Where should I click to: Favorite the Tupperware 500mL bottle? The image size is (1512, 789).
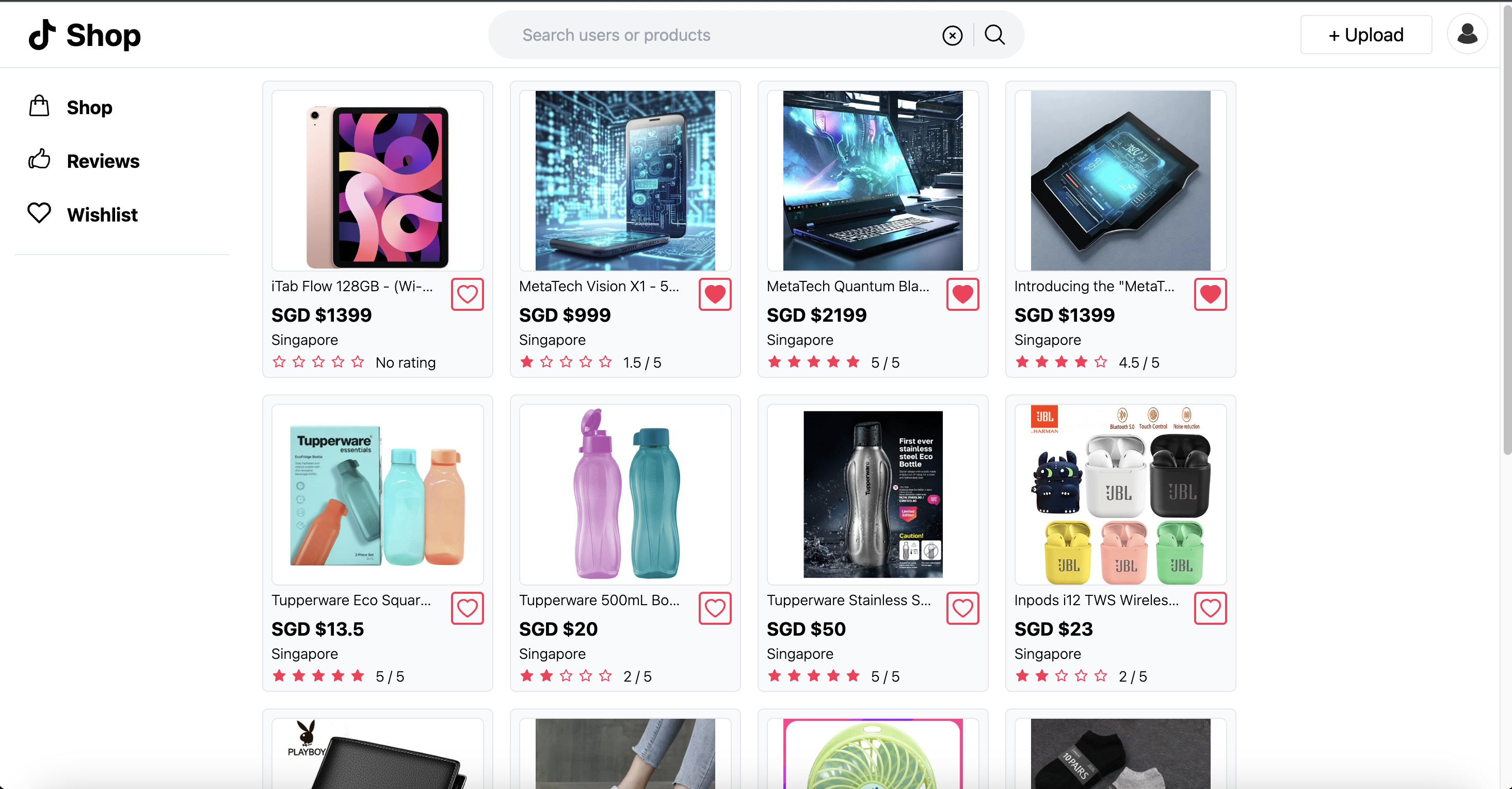pyautogui.click(x=715, y=608)
